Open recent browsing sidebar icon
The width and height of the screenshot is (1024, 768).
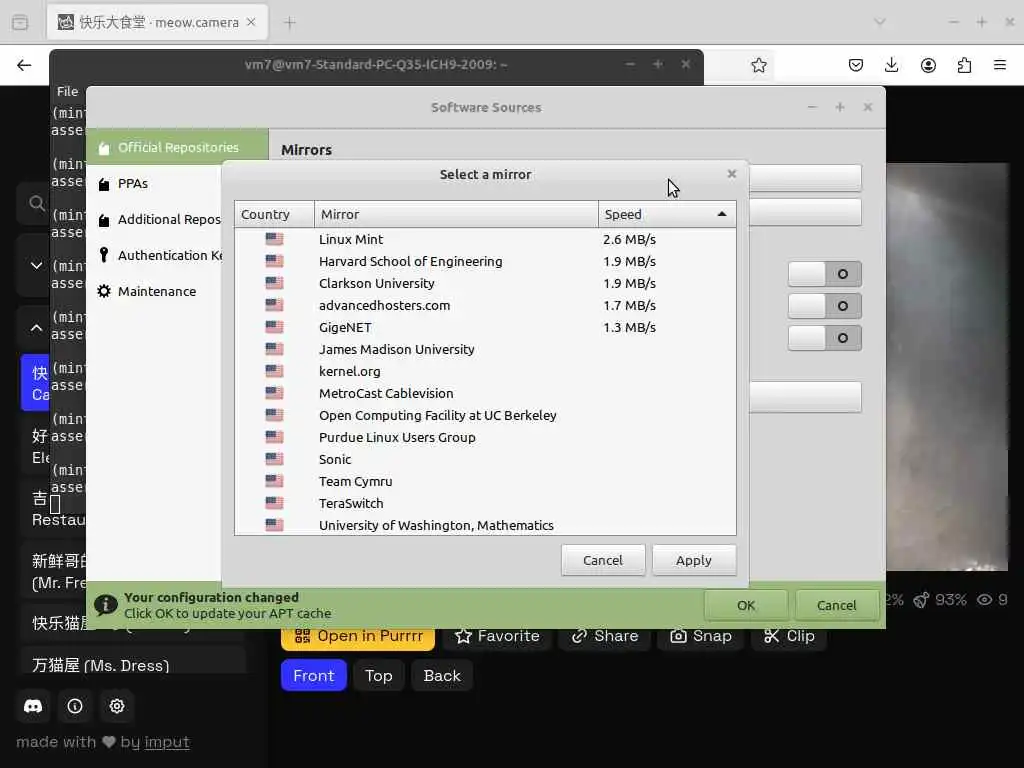pyautogui.click(x=20, y=22)
